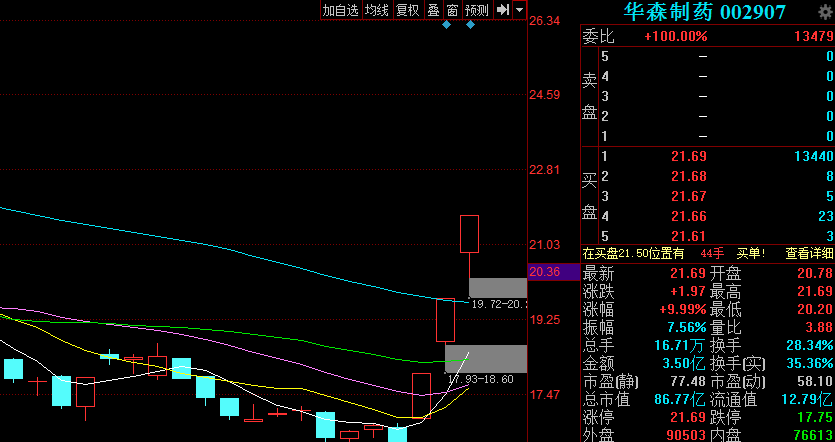The width and height of the screenshot is (835, 442).
Task: Click the 预测 prediction toolbar button
Action: click(477, 10)
